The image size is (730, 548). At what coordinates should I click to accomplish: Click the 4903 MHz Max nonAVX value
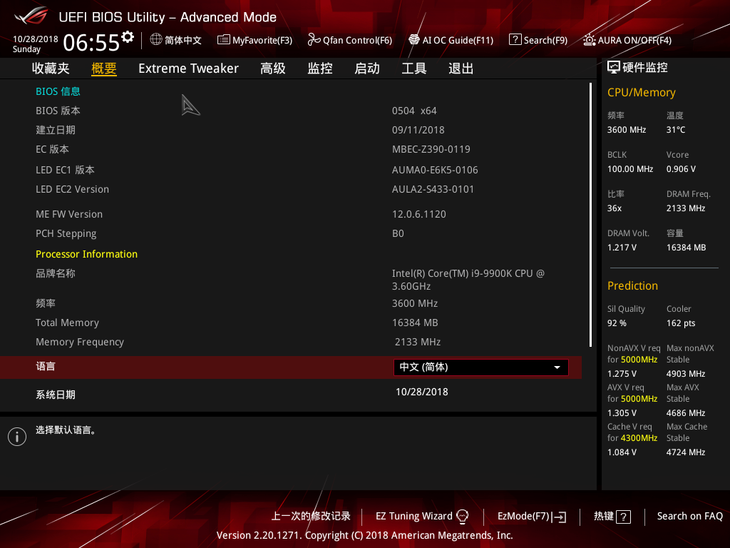tap(685, 374)
